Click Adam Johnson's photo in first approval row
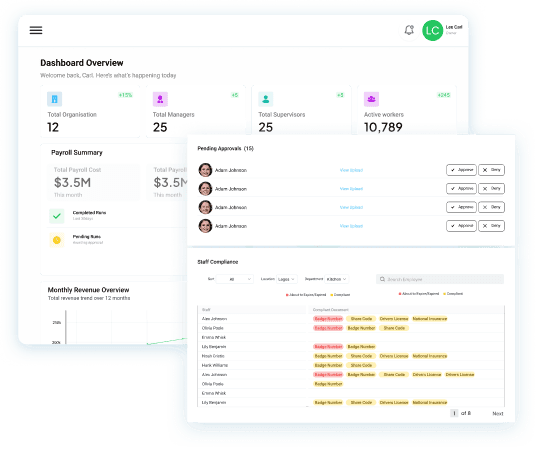 (205, 170)
